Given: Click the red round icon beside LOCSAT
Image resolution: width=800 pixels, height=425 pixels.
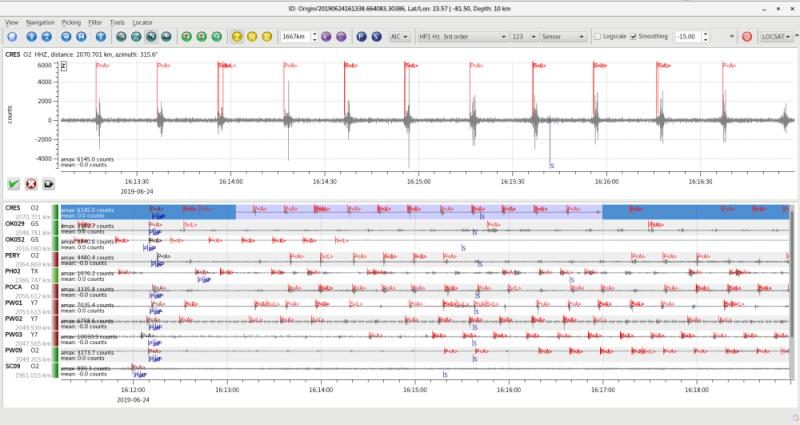Looking at the screenshot, I should click(747, 37).
